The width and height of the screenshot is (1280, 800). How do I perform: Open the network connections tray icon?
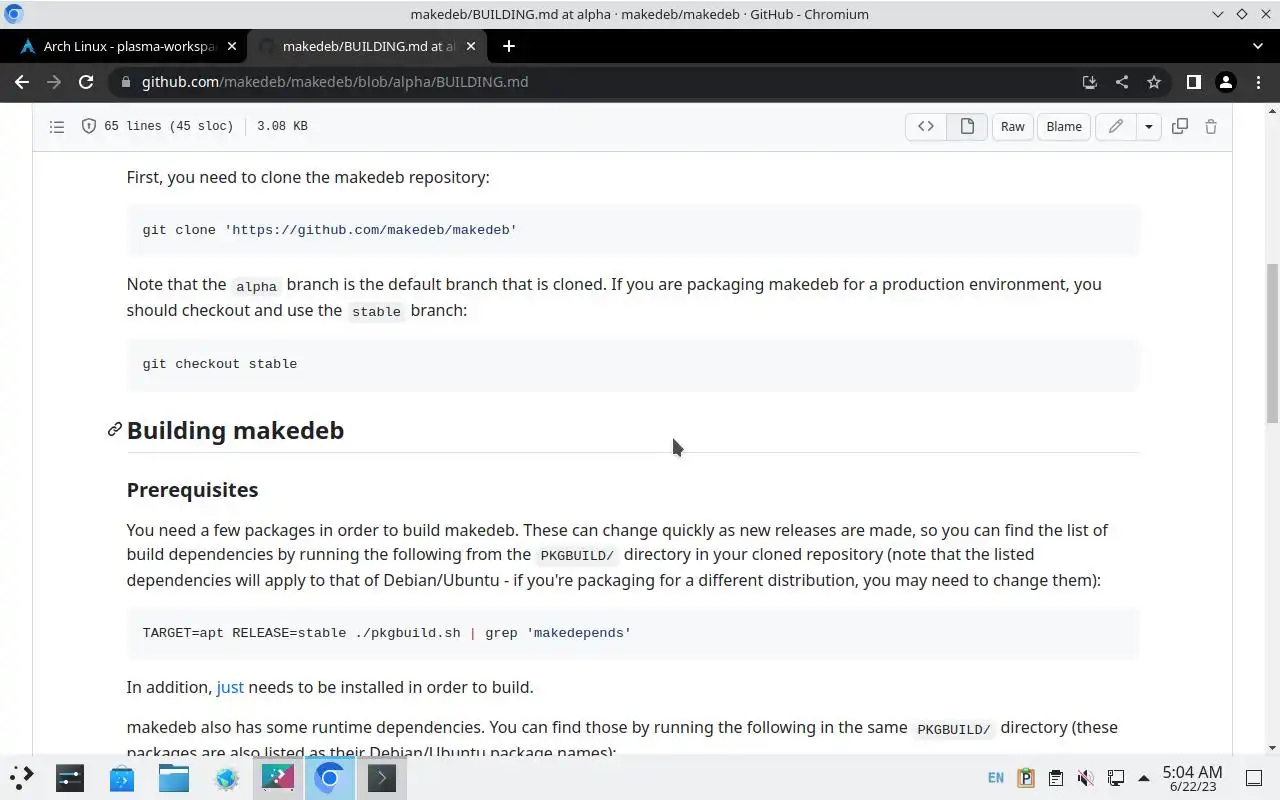coord(1115,777)
